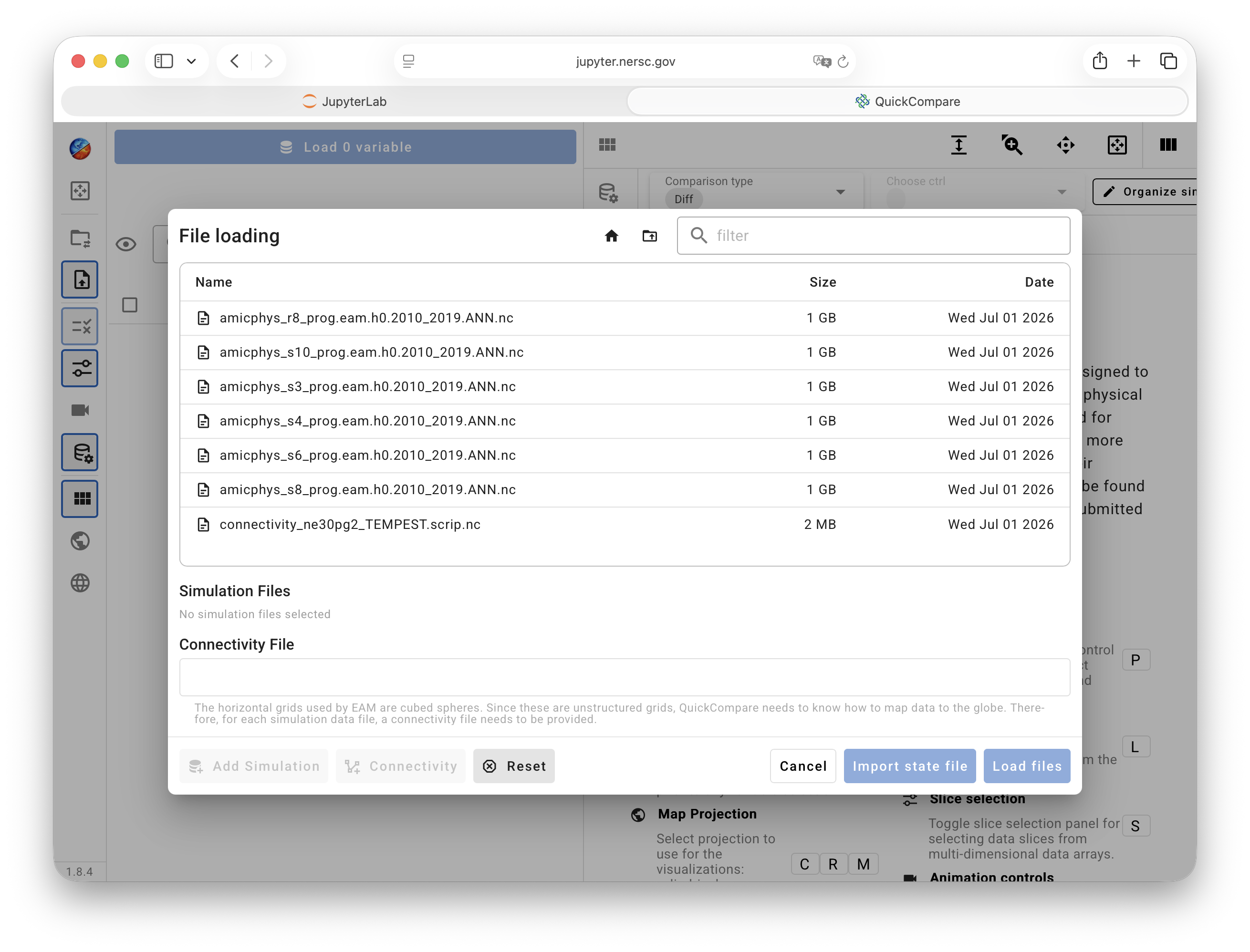Click the Organize simulations button
Screen dimensions: 1250x952
pyautogui.click(x=1145, y=192)
